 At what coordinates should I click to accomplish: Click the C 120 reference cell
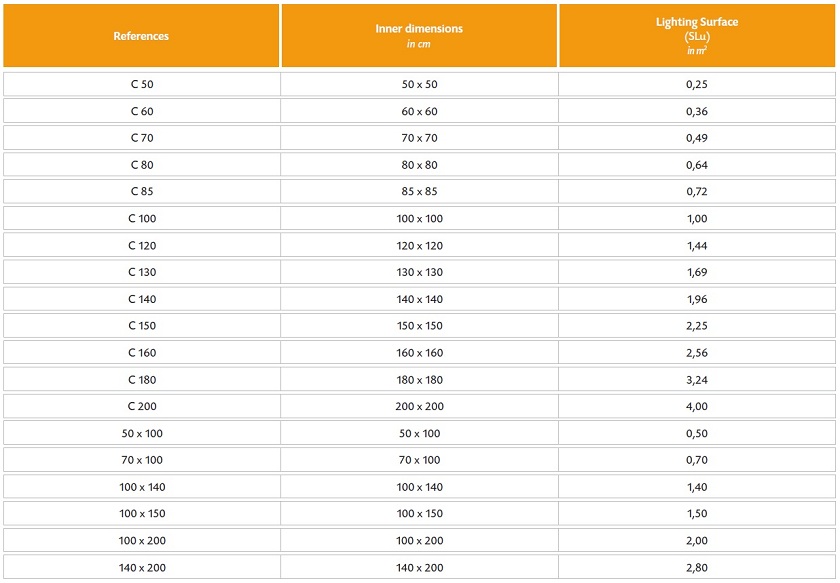(x=141, y=245)
